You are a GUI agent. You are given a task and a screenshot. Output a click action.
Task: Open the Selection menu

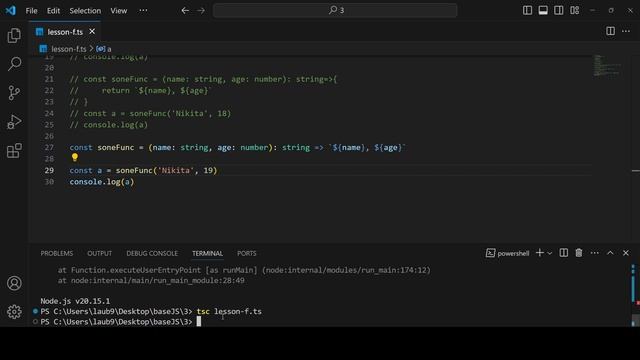tap(85, 11)
